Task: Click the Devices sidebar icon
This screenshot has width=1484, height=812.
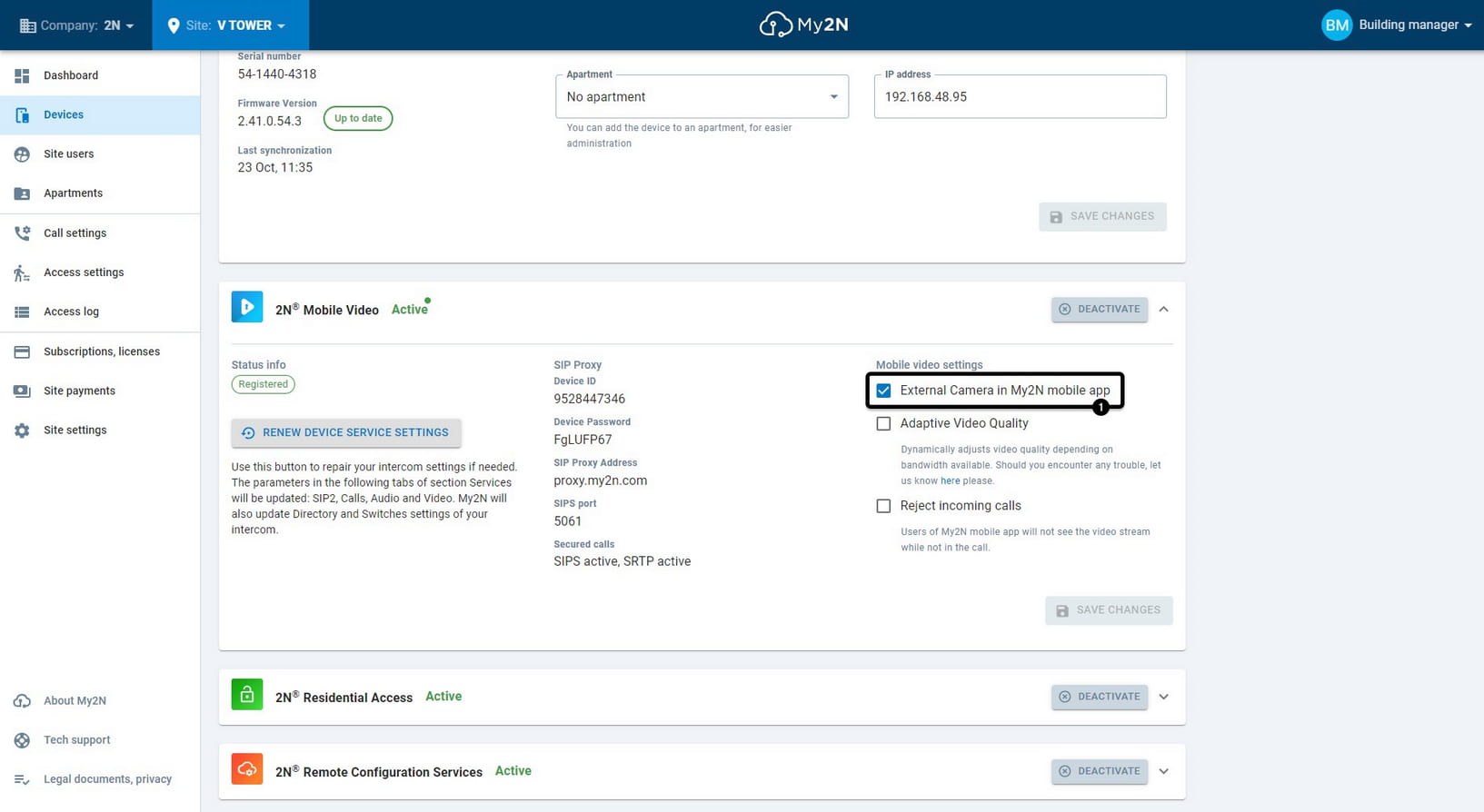Action: tap(22, 114)
